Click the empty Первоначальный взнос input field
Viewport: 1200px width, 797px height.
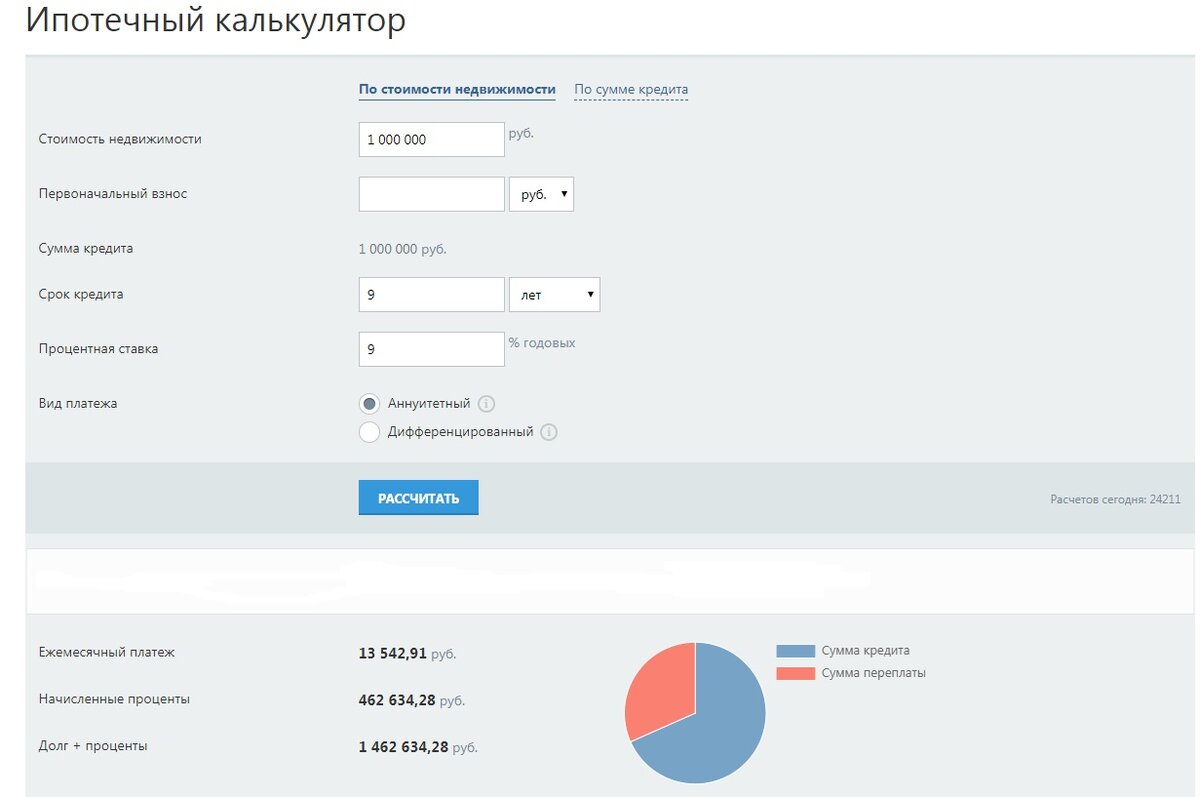(x=432, y=194)
